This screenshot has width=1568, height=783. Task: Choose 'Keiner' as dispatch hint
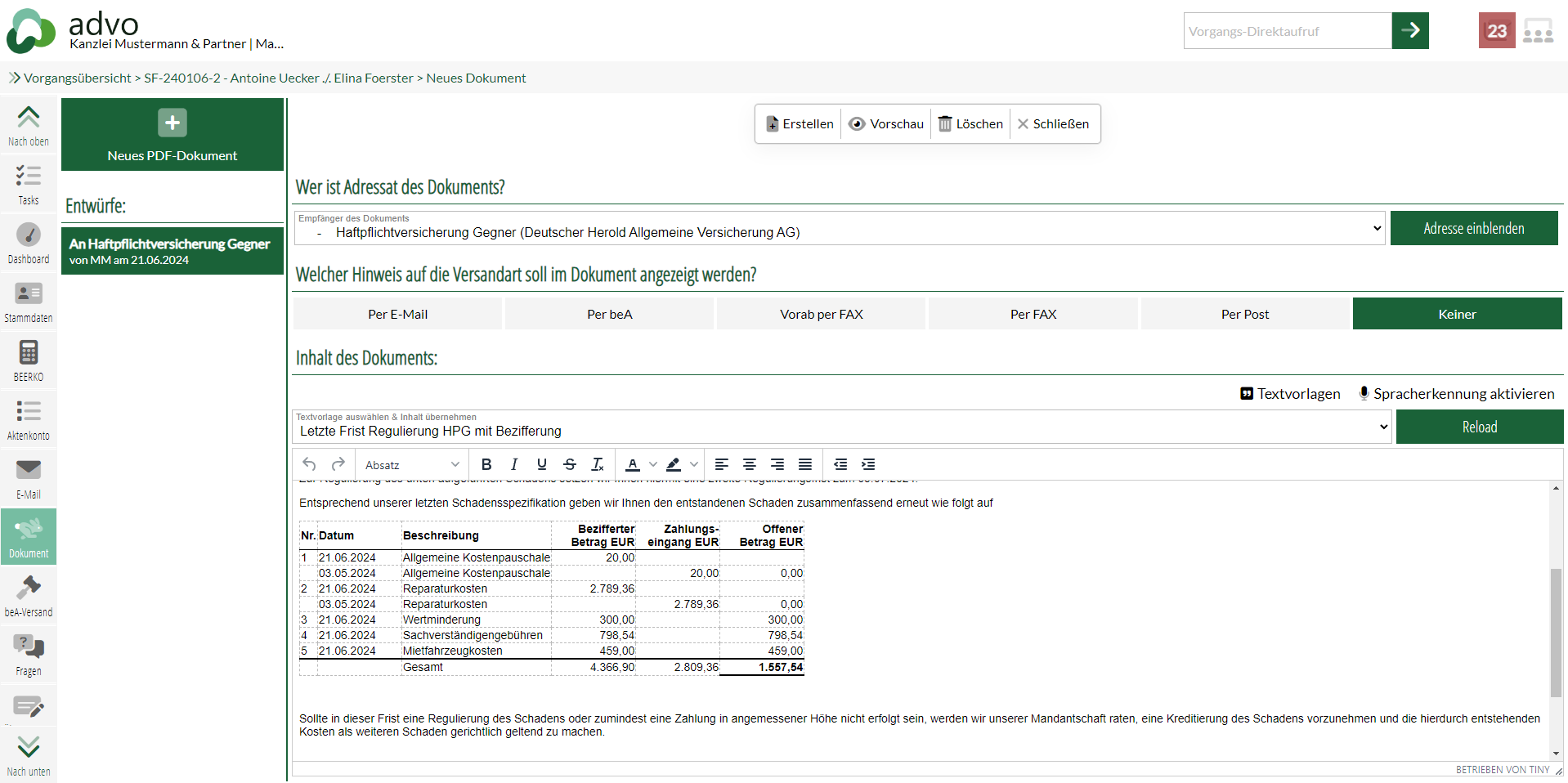point(1457,314)
